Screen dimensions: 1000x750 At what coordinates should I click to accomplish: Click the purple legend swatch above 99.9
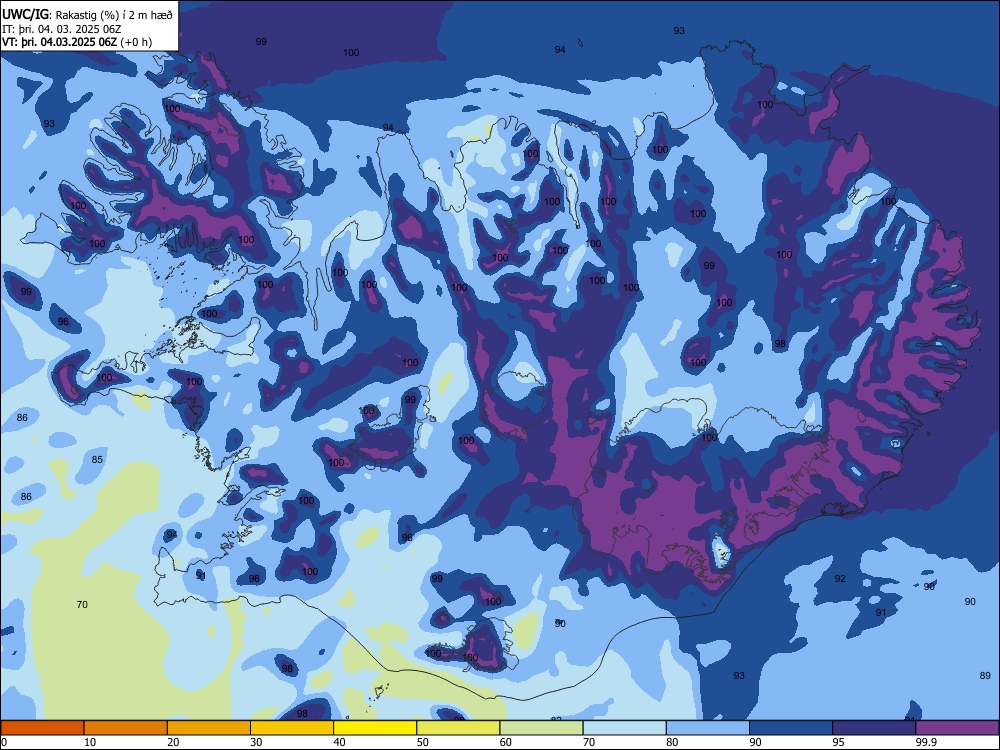[x=957, y=728]
